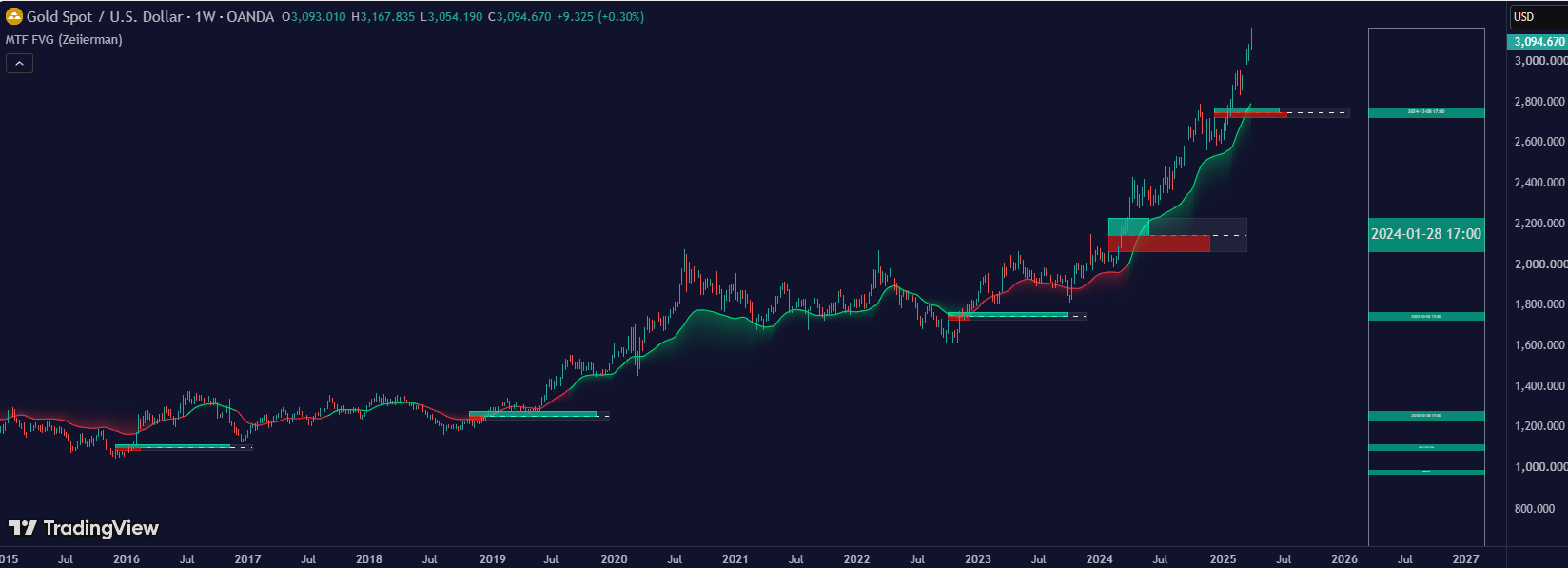Open the Gold Spot / U.S. Dollar symbol title
The height and width of the screenshot is (568, 1568).
pyautogui.click(x=105, y=16)
